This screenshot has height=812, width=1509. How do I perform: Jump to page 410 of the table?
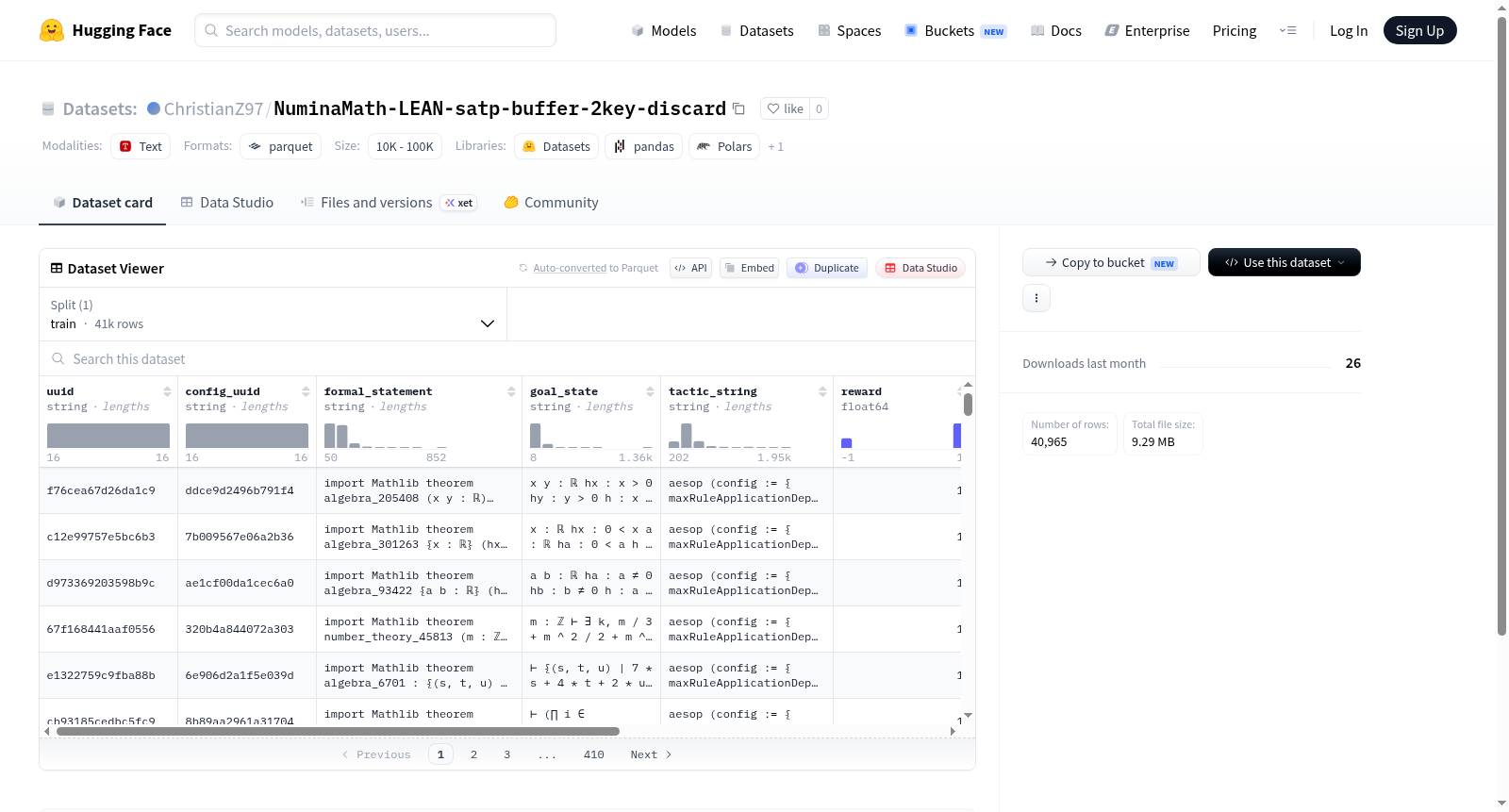click(593, 754)
